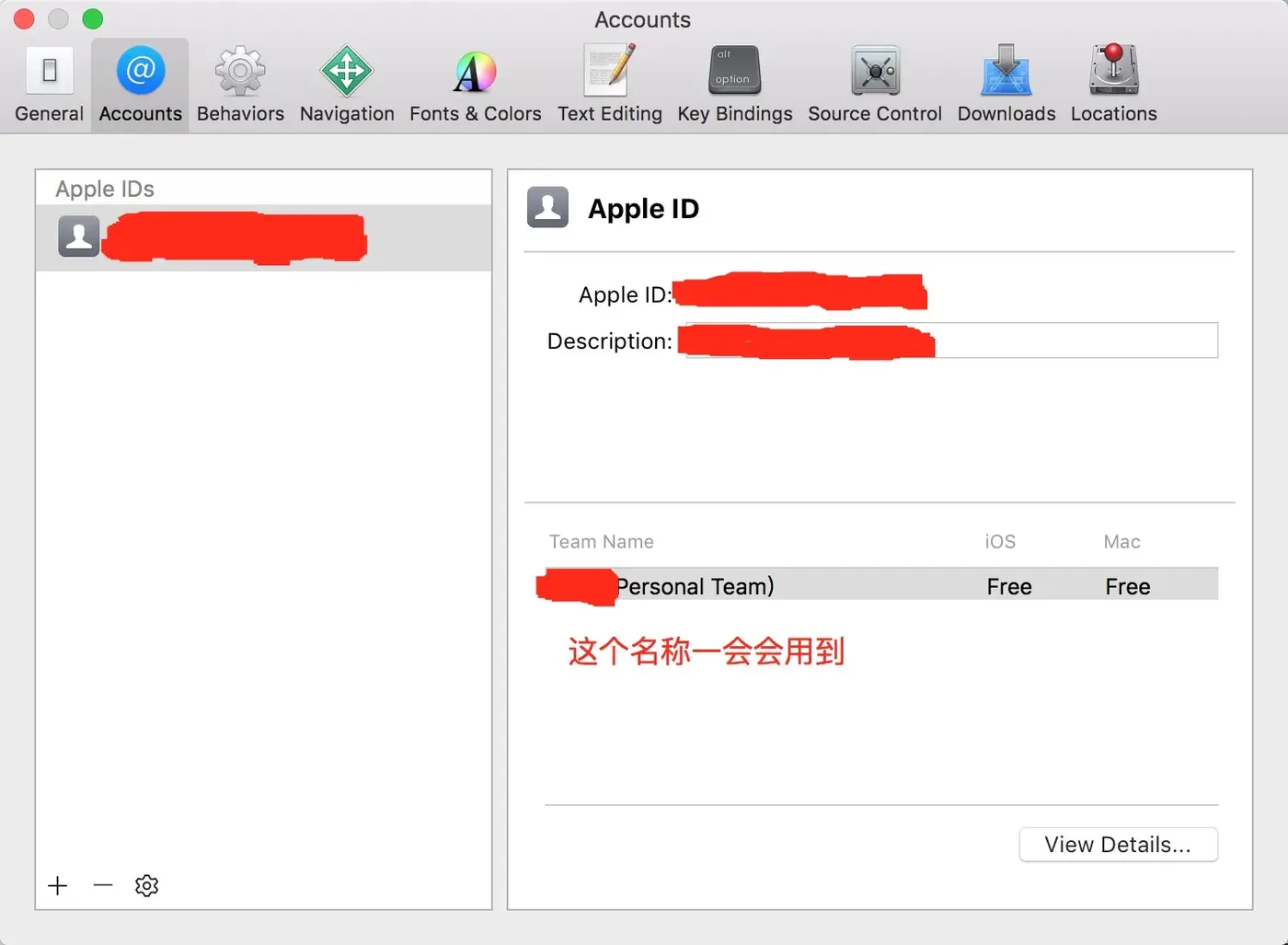Add a new account with plus button
The height and width of the screenshot is (945, 1288).
[x=58, y=885]
